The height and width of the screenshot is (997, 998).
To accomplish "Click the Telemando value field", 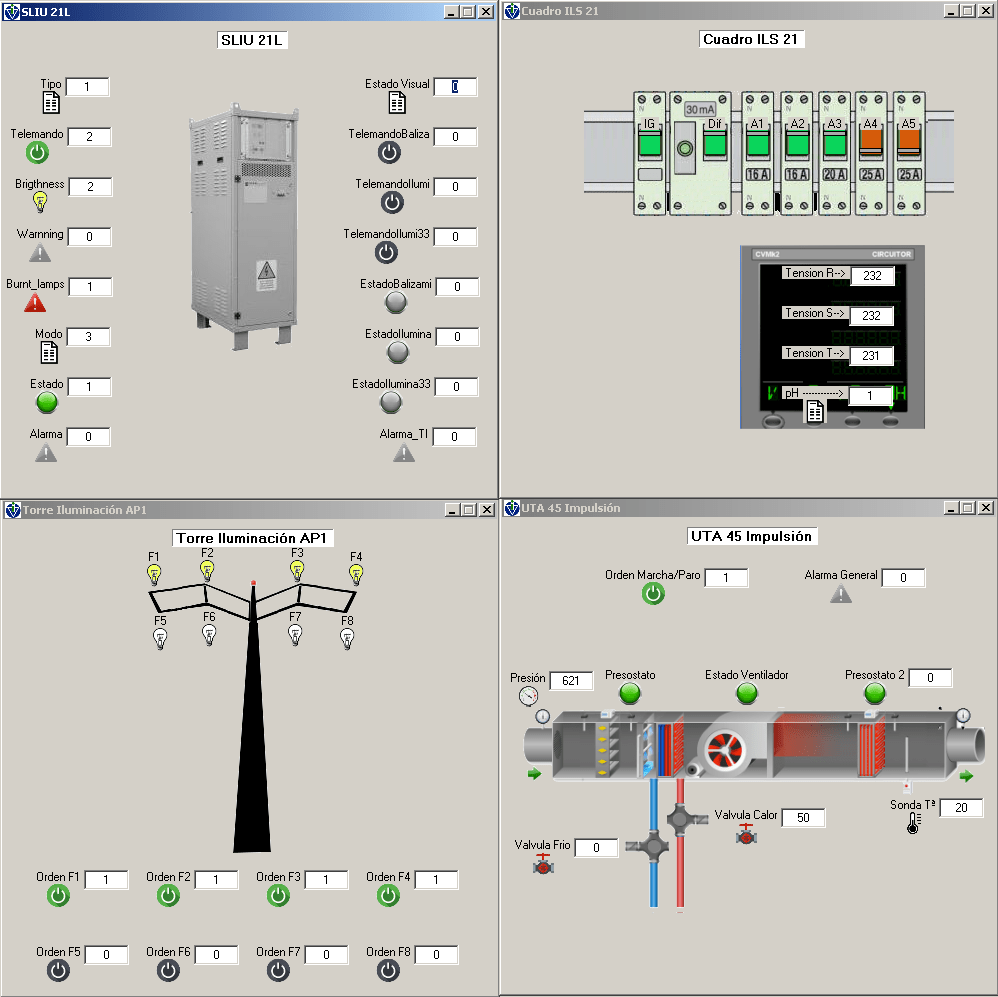I will 90,137.
